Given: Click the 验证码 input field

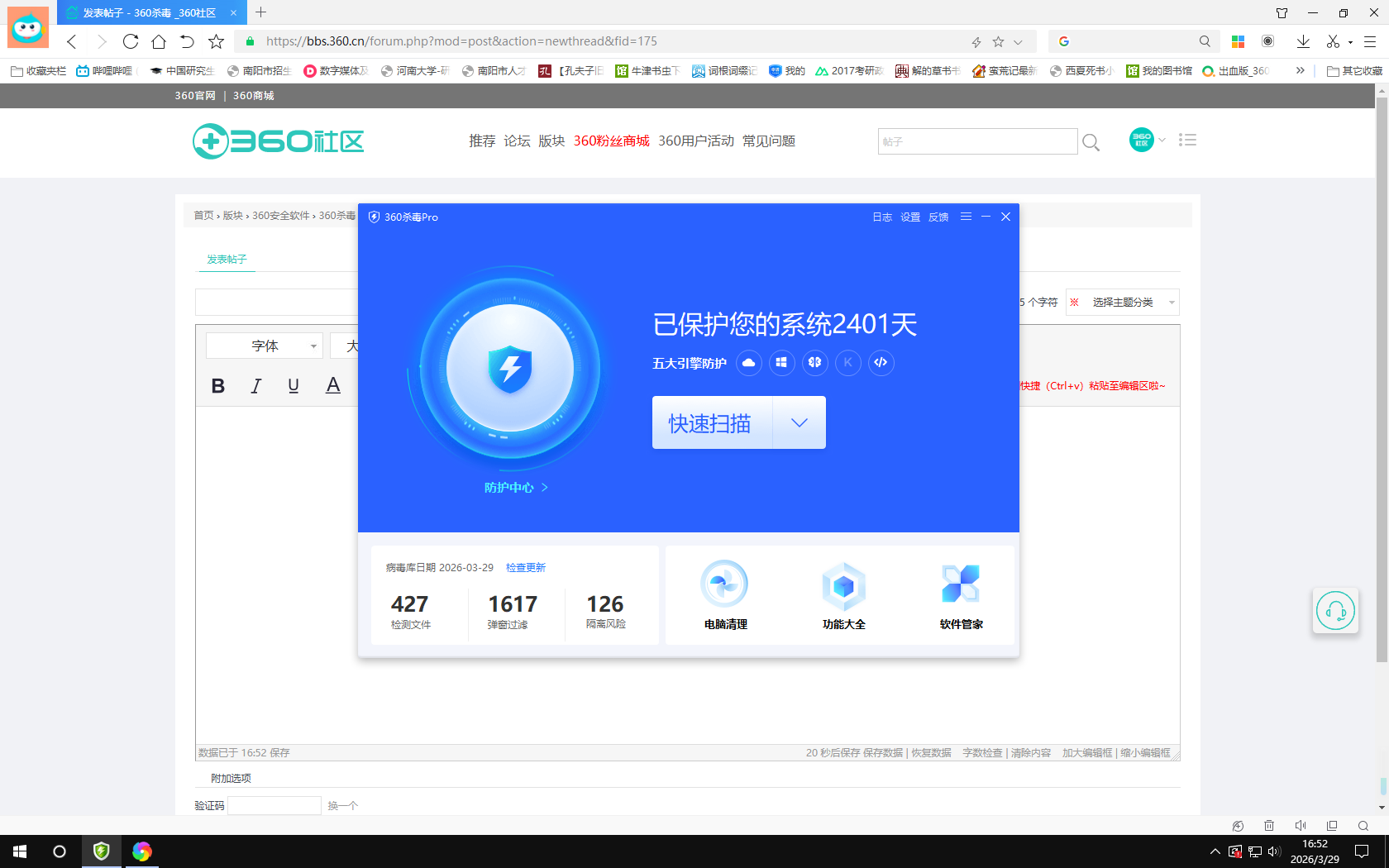Looking at the screenshot, I should point(274,805).
